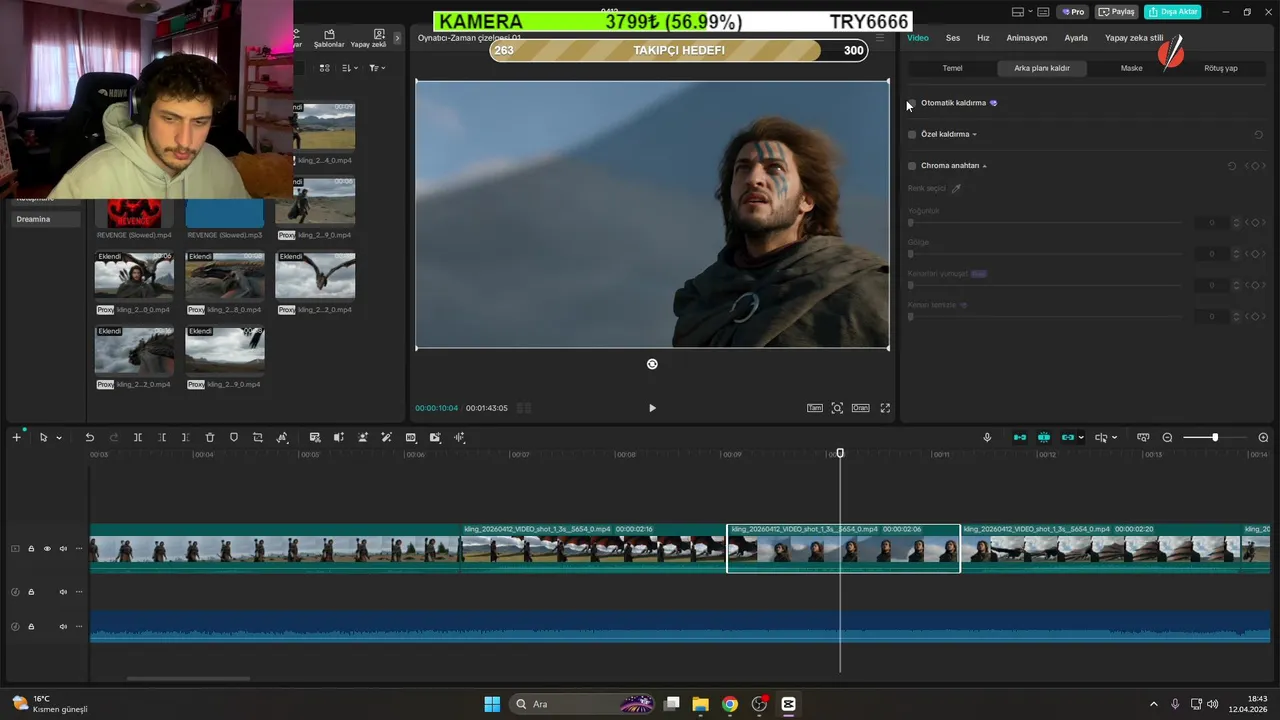Viewport: 1280px width, 720px height.
Task: Lock the main video track
Action: tap(31, 549)
